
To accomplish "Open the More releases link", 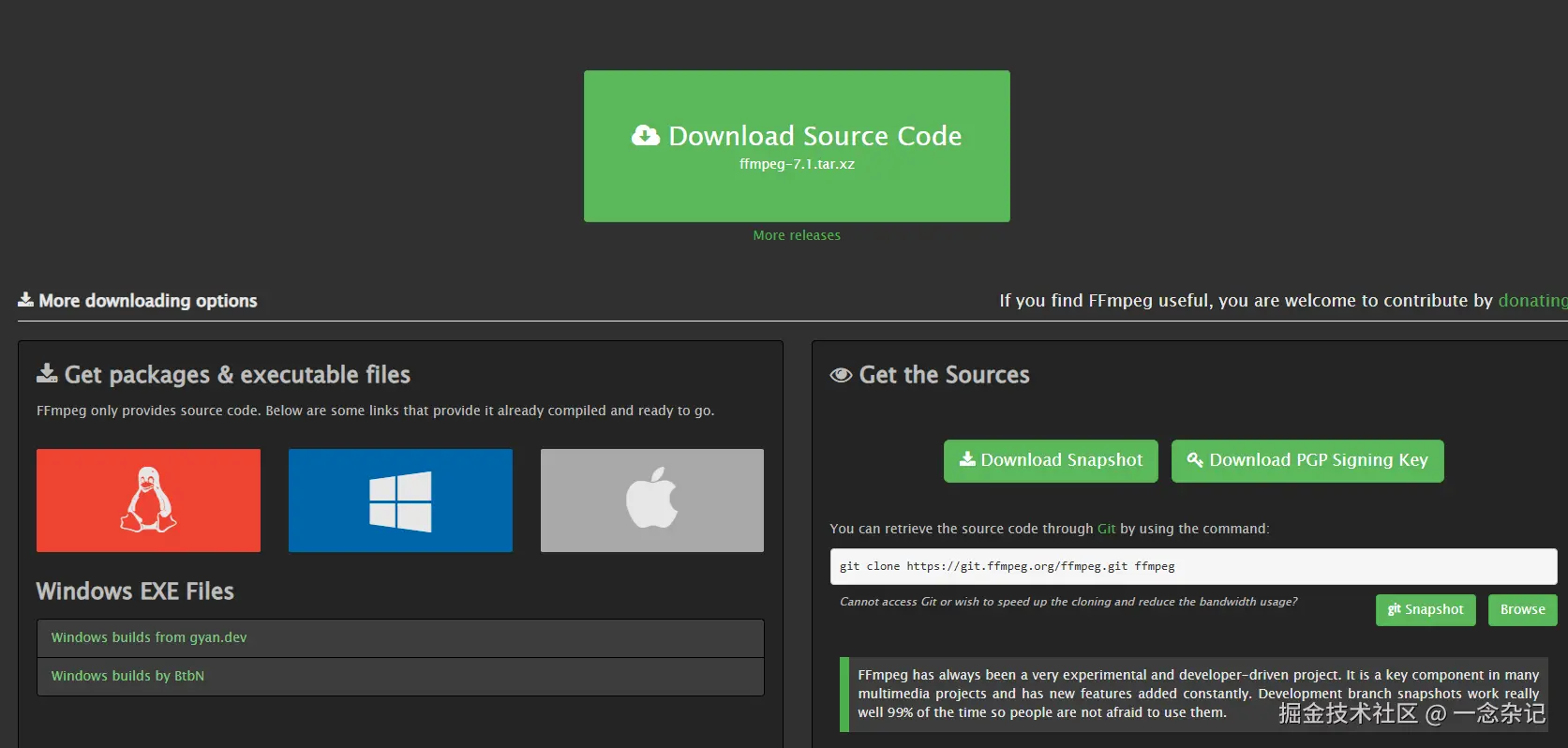I will [797, 235].
